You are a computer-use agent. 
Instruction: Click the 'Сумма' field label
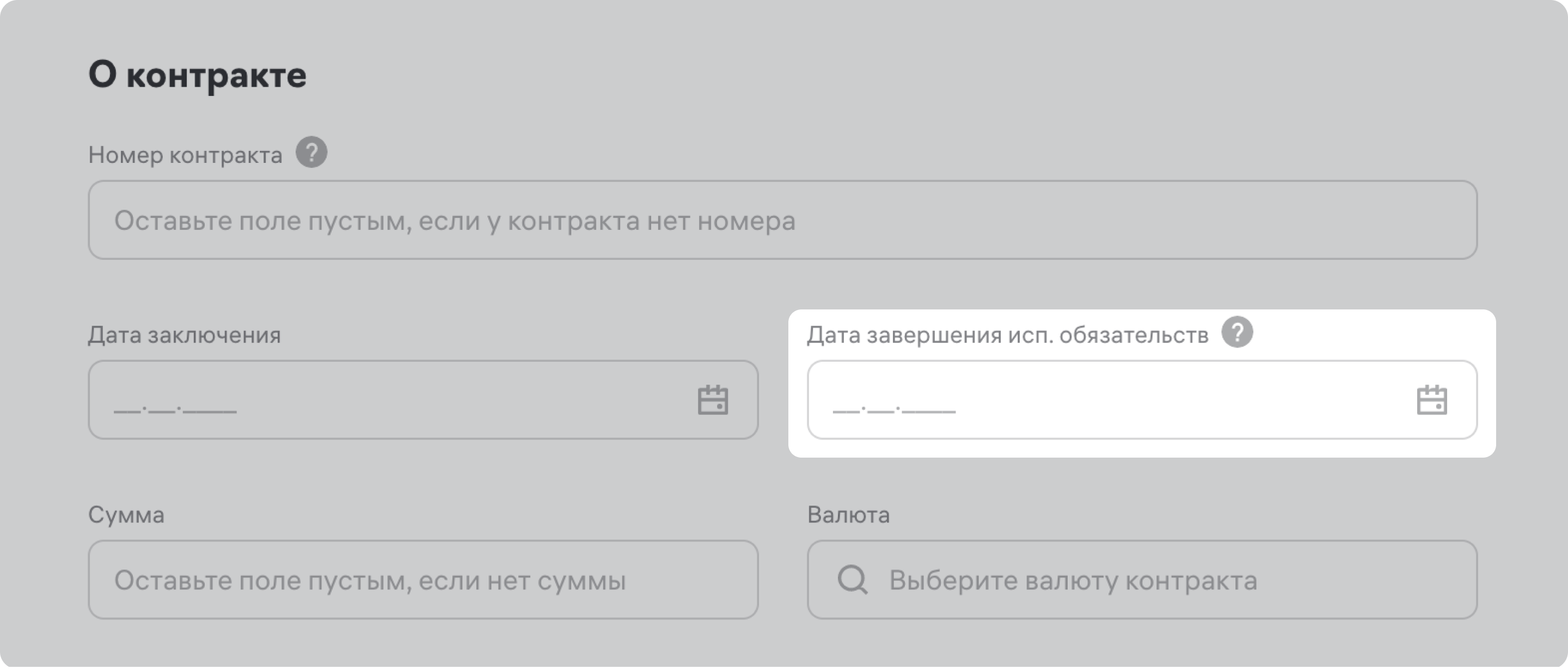pos(126,515)
